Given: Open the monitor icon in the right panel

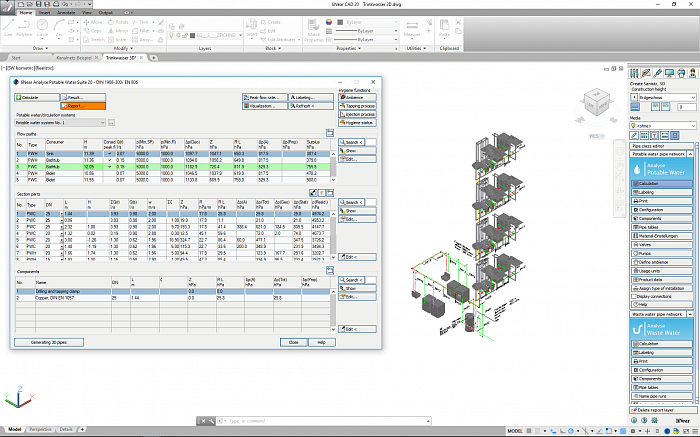Looking at the screenshot, I should pos(669,73).
